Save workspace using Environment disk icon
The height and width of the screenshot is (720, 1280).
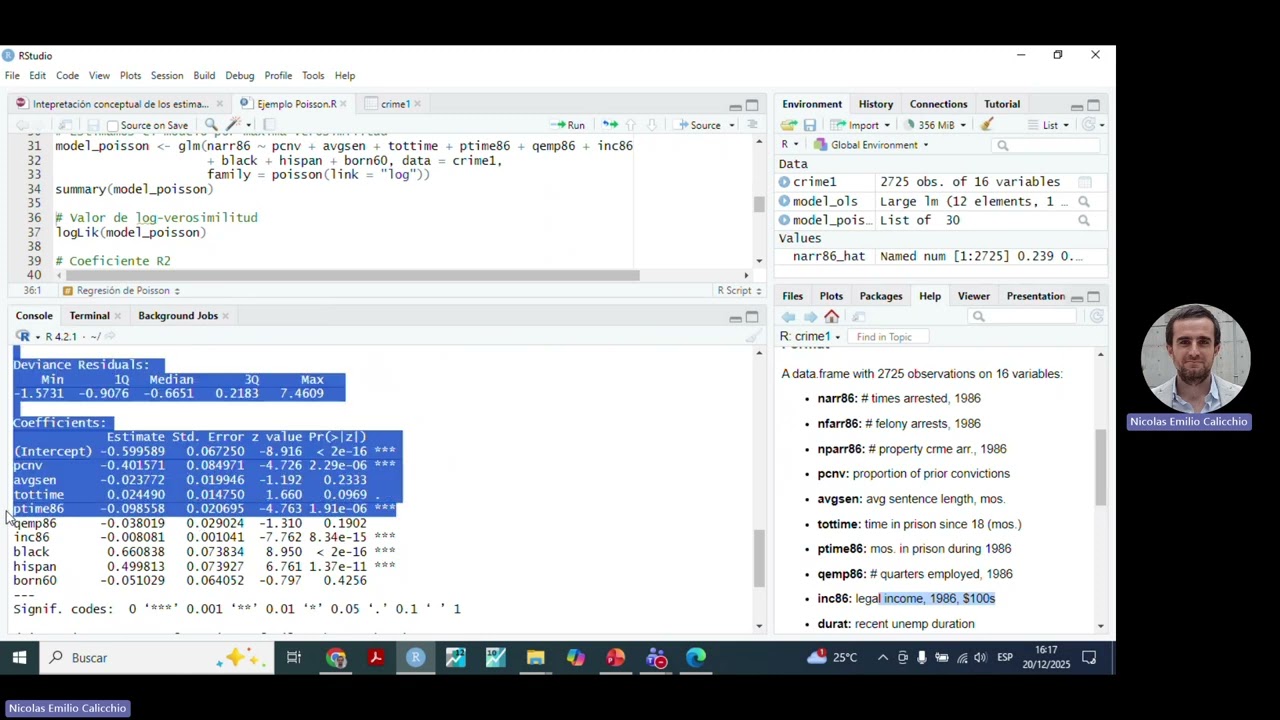pos(810,125)
